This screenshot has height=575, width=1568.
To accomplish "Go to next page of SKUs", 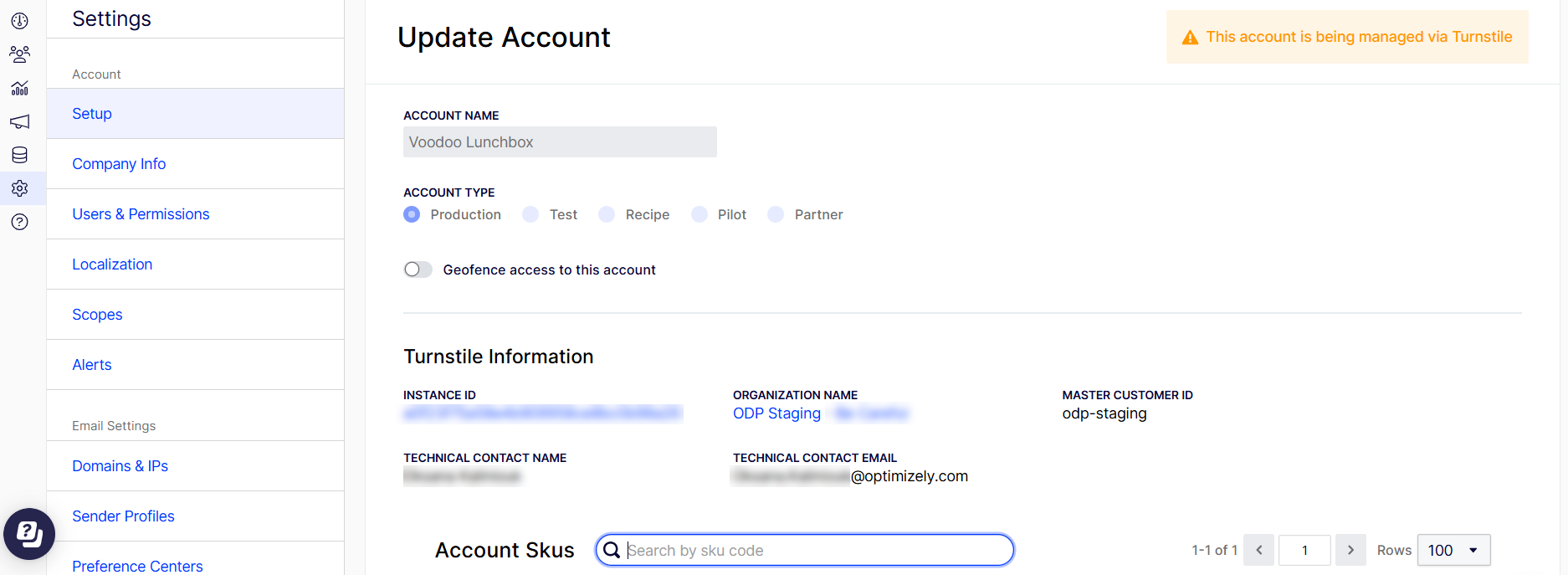I will (x=1350, y=550).
